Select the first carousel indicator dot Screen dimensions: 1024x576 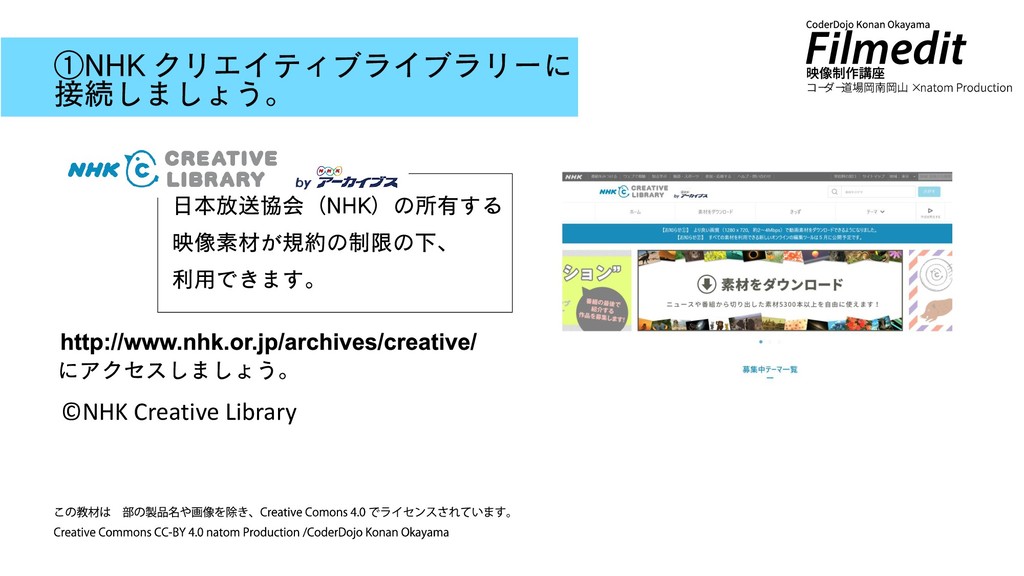pyautogui.click(x=761, y=342)
